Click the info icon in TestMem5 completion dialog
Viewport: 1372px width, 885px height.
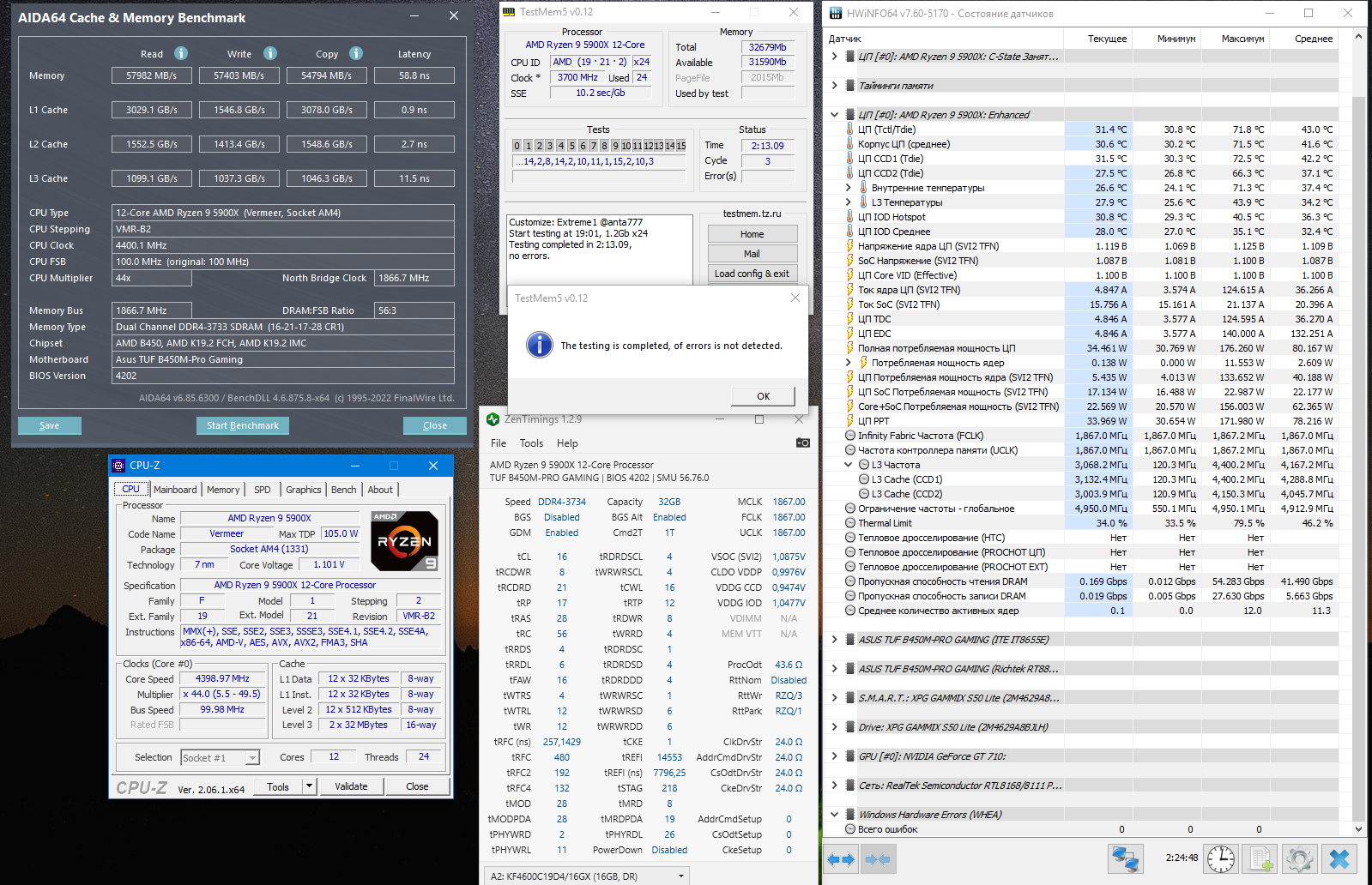539,345
